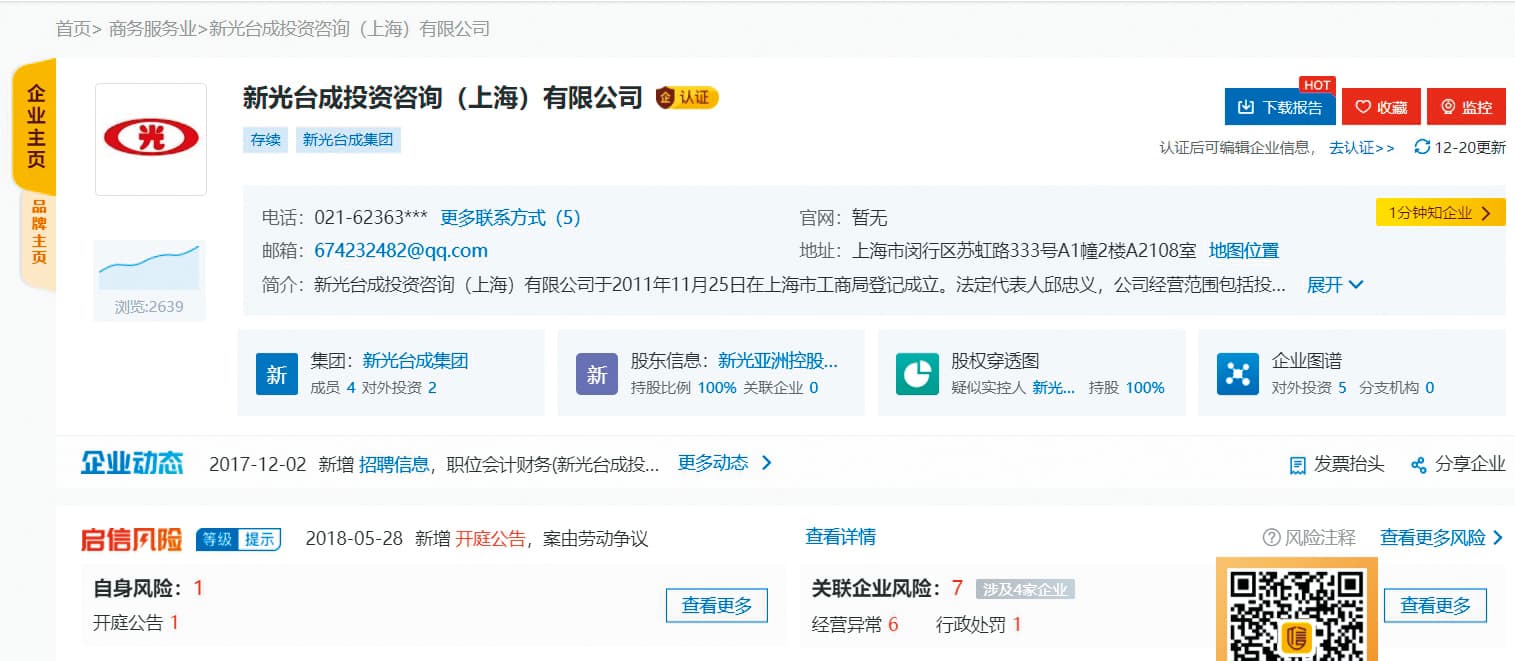The image size is (1515, 661).
Task: Click the 认证 certification badge
Action: (687, 97)
